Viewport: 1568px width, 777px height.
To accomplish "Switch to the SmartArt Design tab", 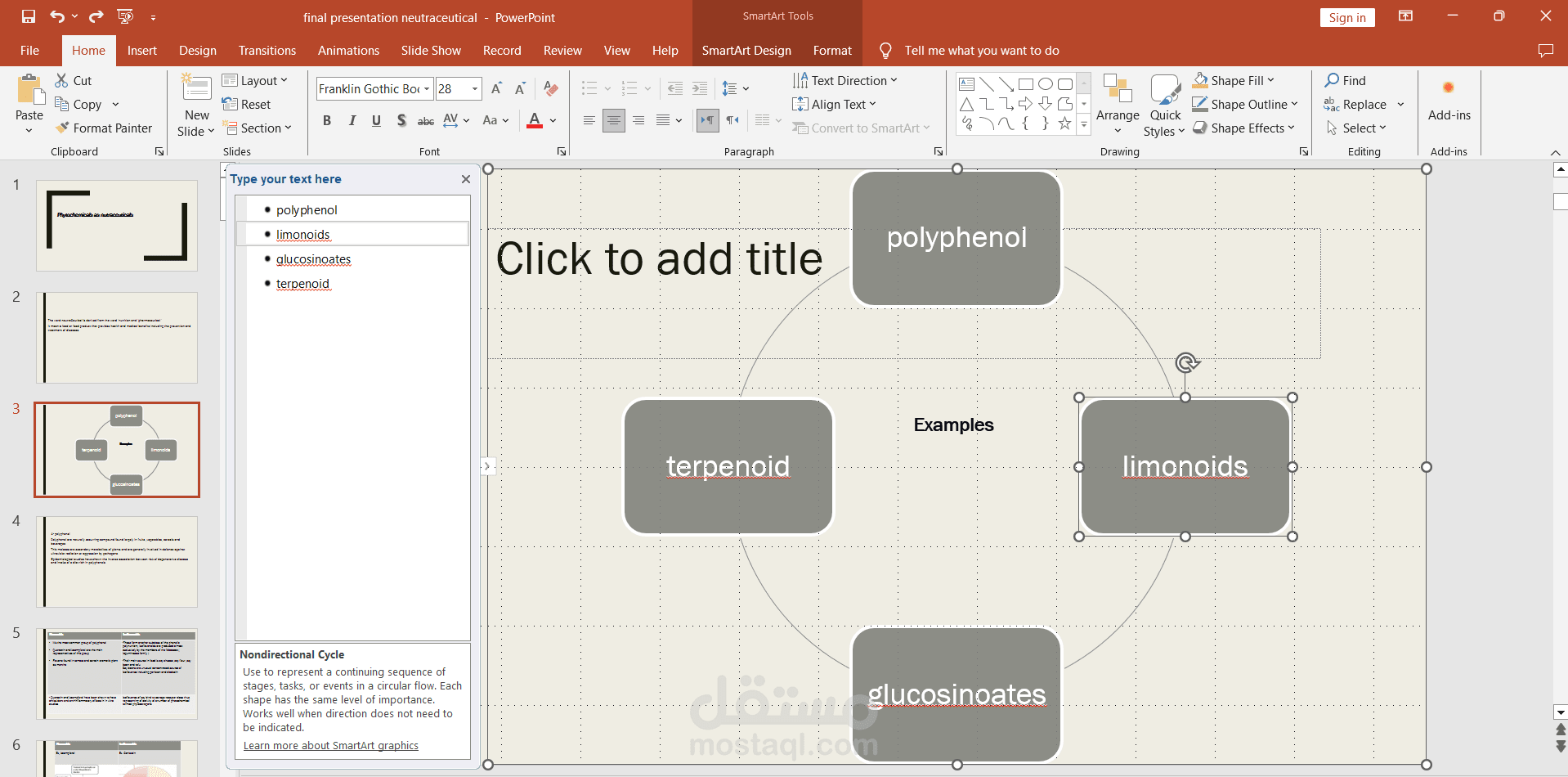I will [x=746, y=51].
